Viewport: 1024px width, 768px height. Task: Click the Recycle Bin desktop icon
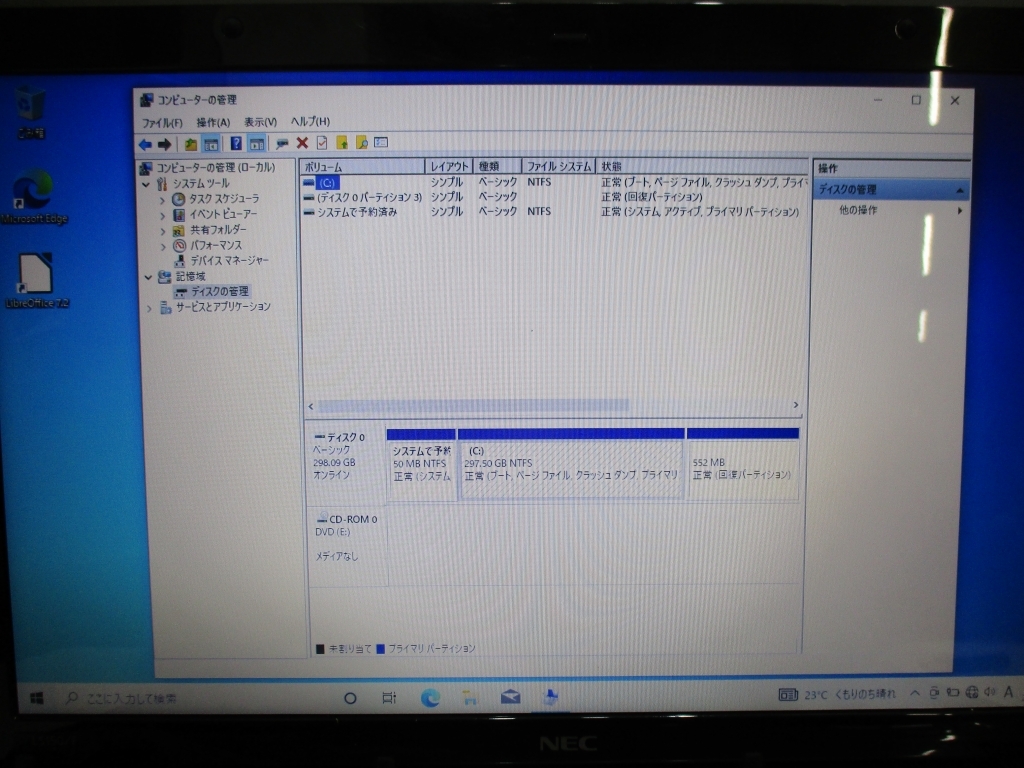point(30,113)
